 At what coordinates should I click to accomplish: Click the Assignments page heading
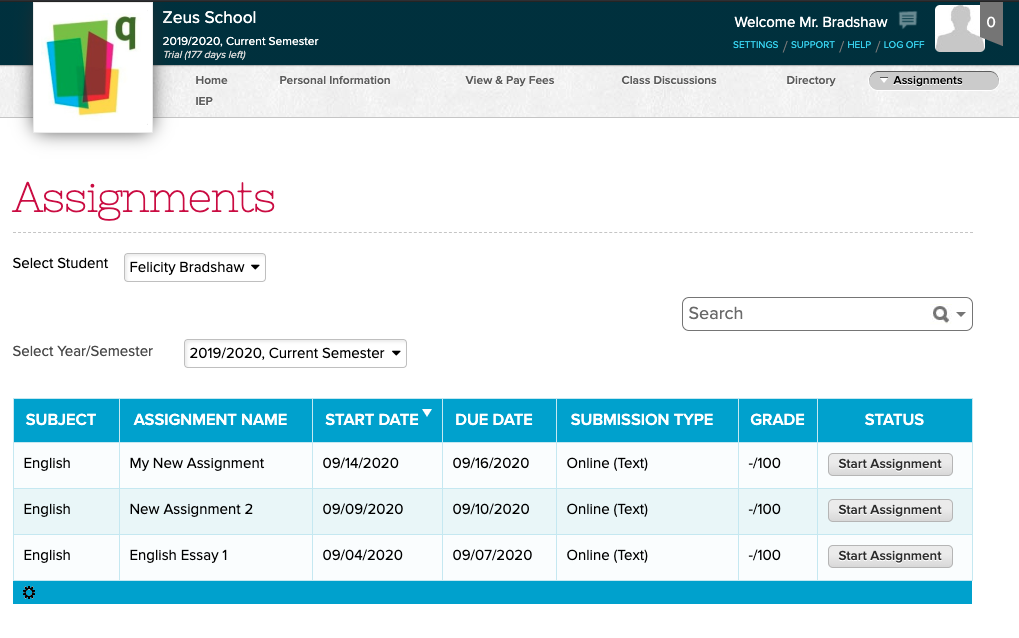click(144, 199)
